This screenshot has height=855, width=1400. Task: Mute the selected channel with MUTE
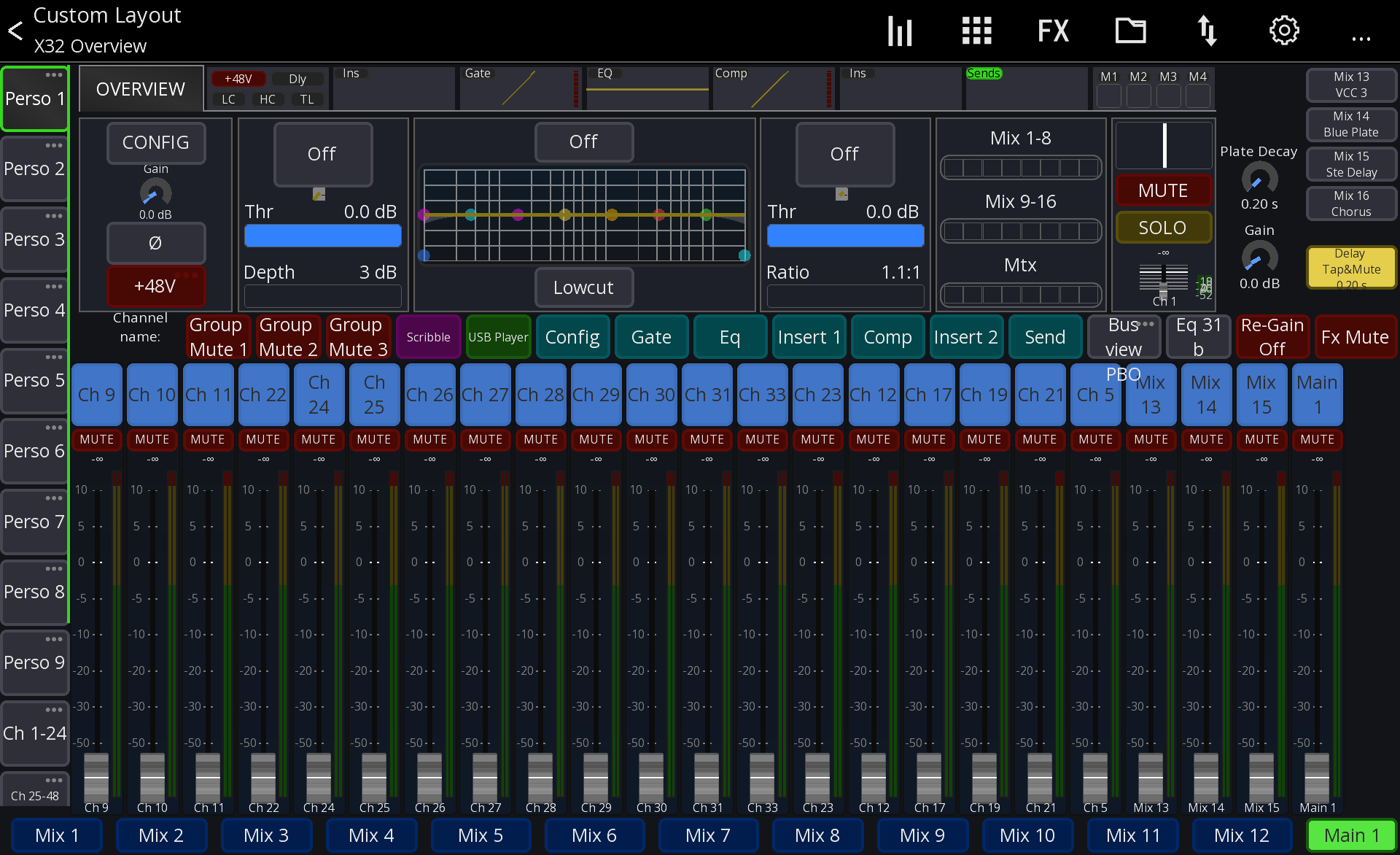1163,190
